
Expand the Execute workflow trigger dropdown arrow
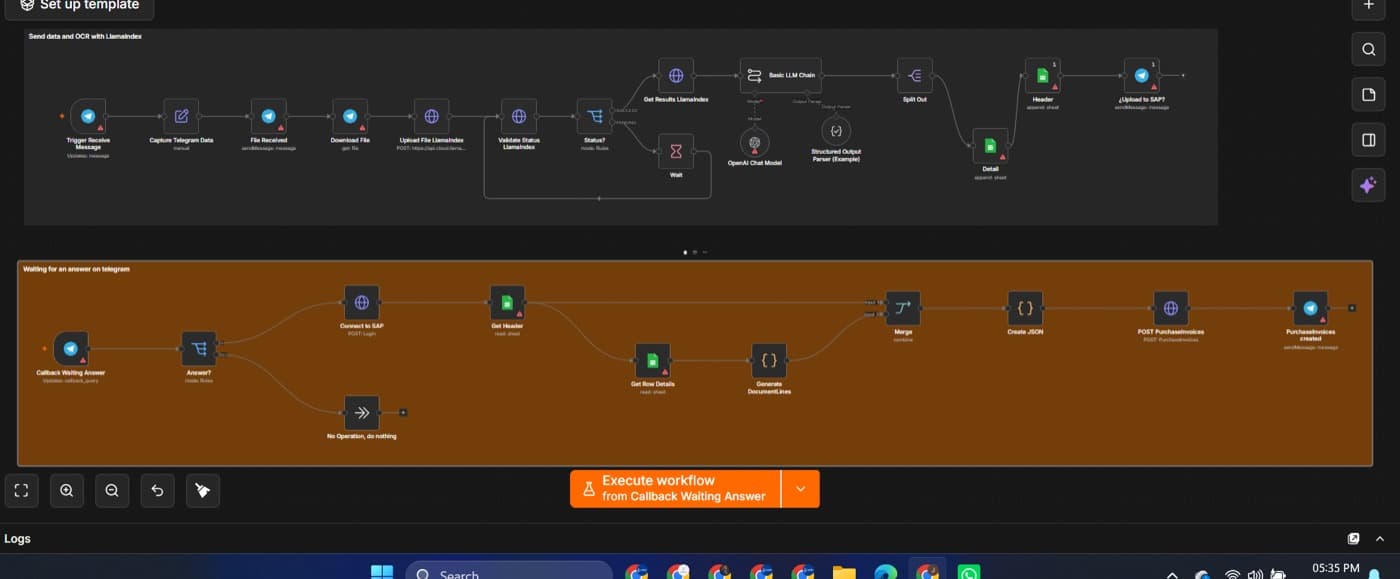pyautogui.click(x=800, y=489)
